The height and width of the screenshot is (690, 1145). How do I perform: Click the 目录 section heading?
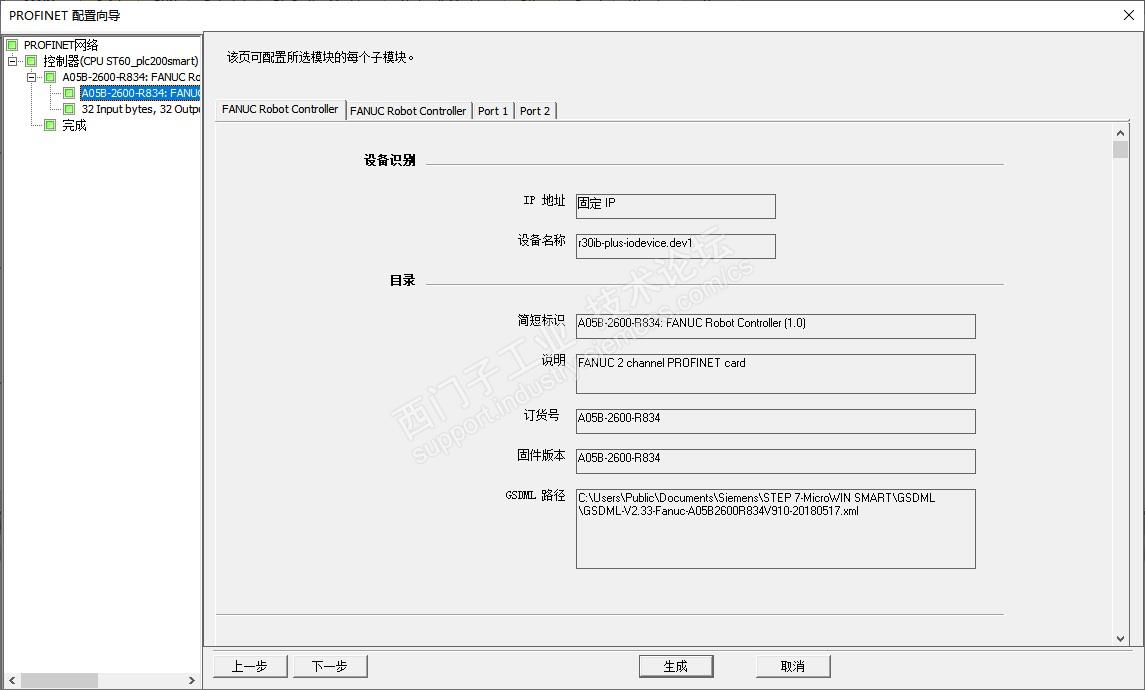tap(402, 280)
